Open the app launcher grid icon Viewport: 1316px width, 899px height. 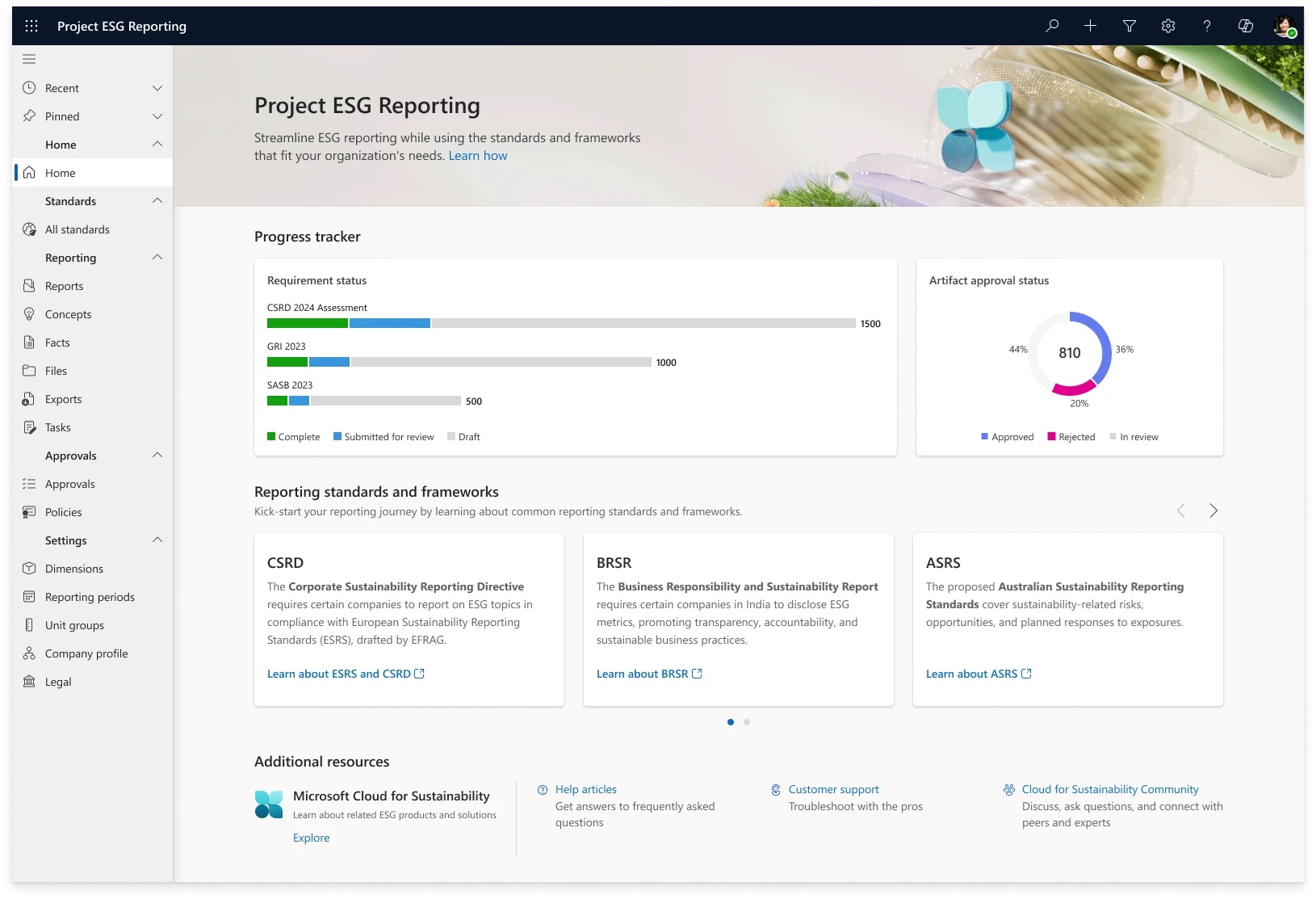click(x=31, y=25)
